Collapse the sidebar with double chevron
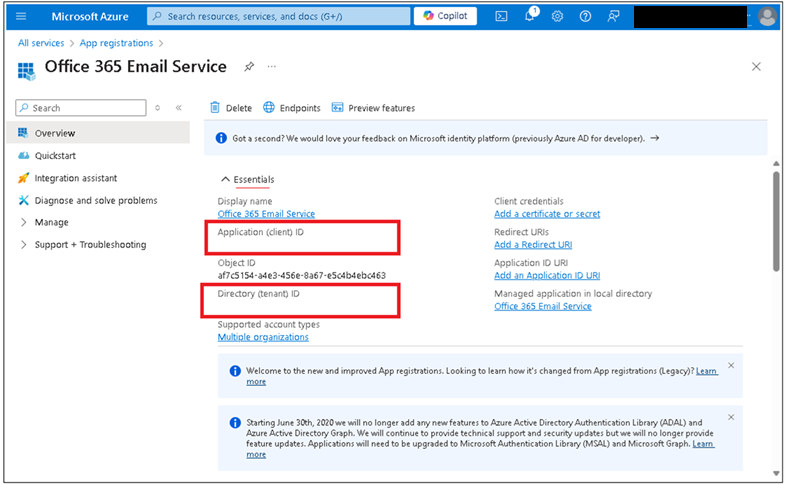 click(179, 108)
